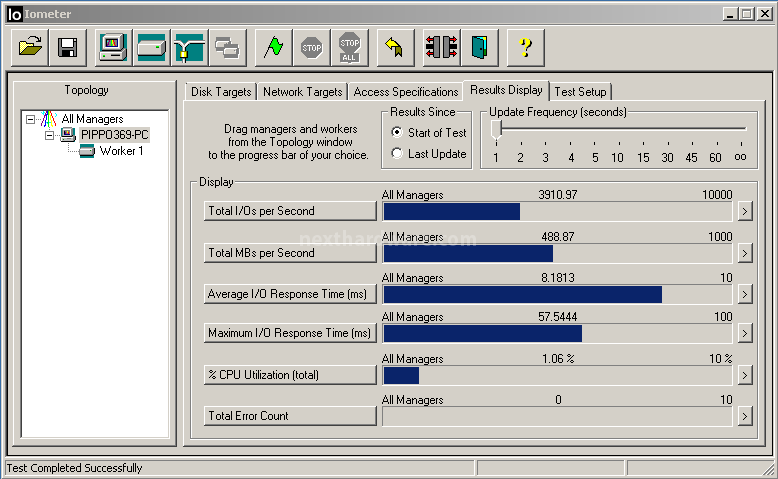Image resolution: width=778 pixels, height=479 pixels.
Task: Click Test Completed Successfully status text
Action: [x=74, y=468]
